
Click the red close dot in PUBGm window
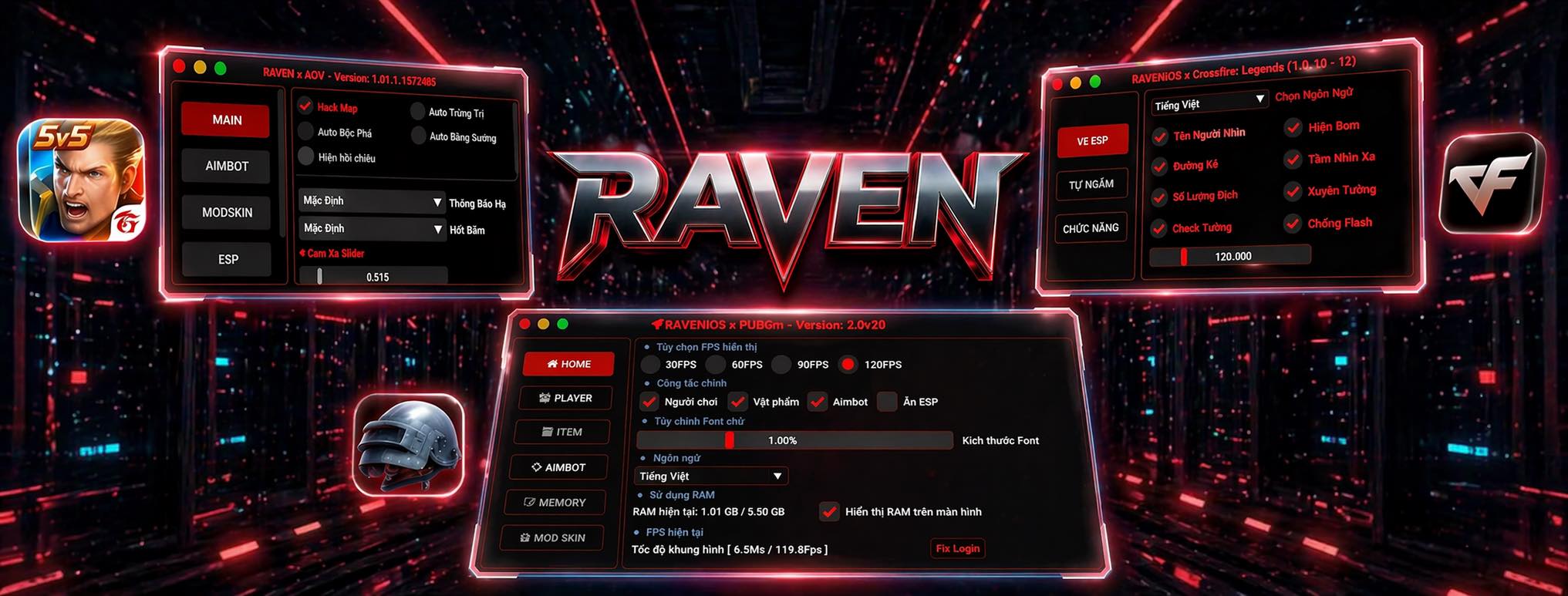524,324
